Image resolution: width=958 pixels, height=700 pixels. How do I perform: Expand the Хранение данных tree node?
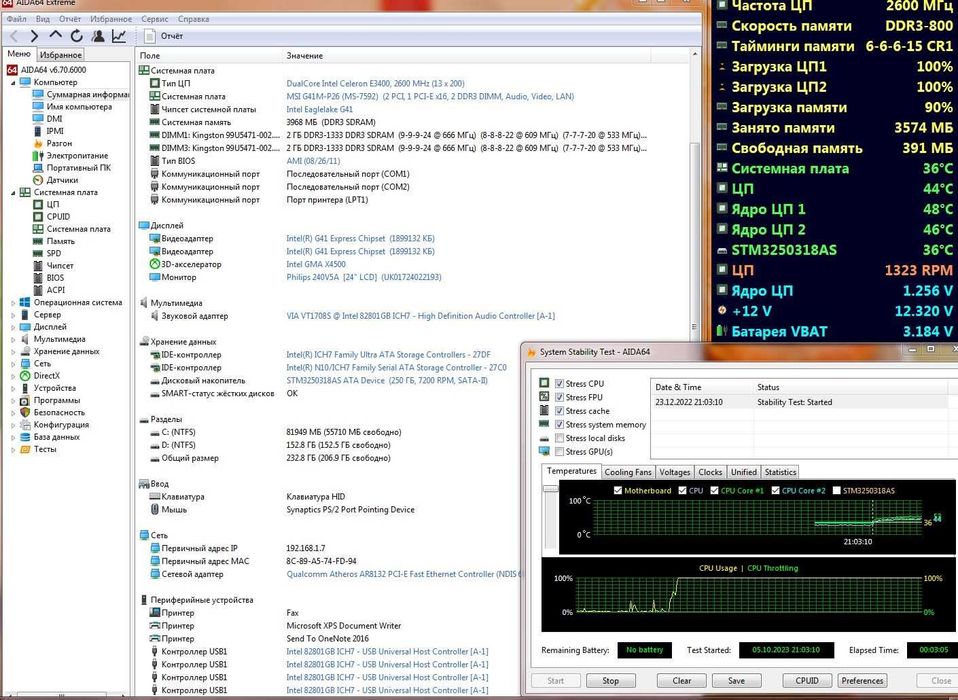pyautogui.click(x=11, y=351)
